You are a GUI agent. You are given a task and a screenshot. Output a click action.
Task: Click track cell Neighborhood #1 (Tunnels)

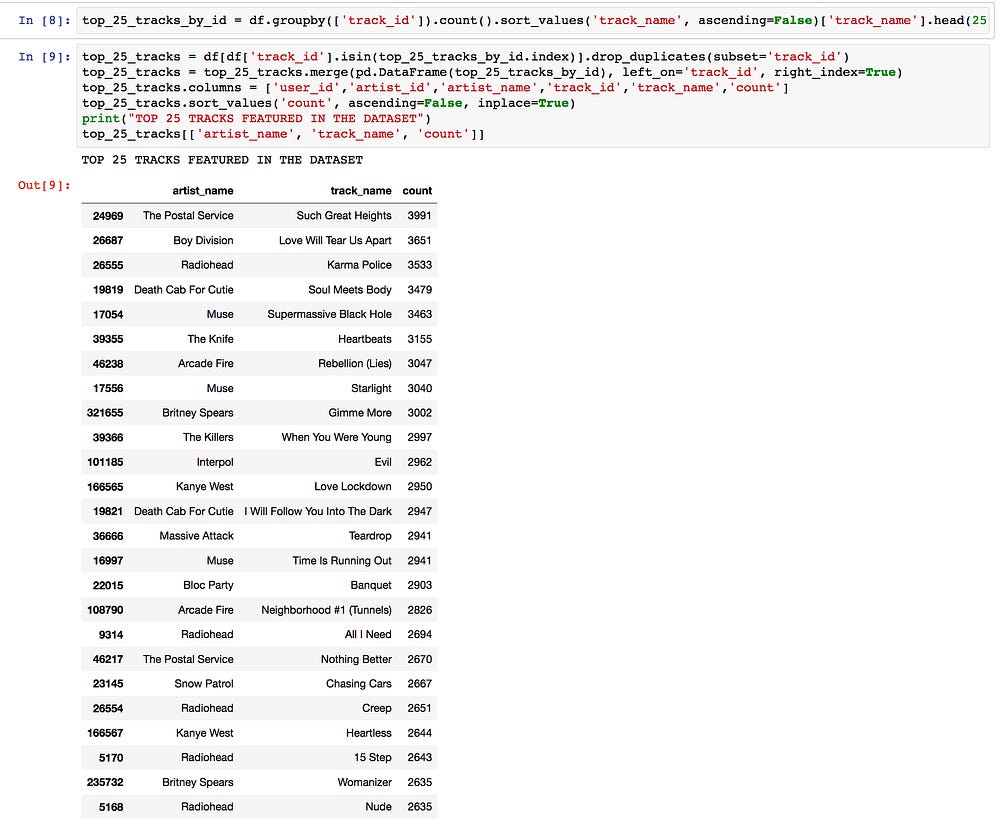327,611
